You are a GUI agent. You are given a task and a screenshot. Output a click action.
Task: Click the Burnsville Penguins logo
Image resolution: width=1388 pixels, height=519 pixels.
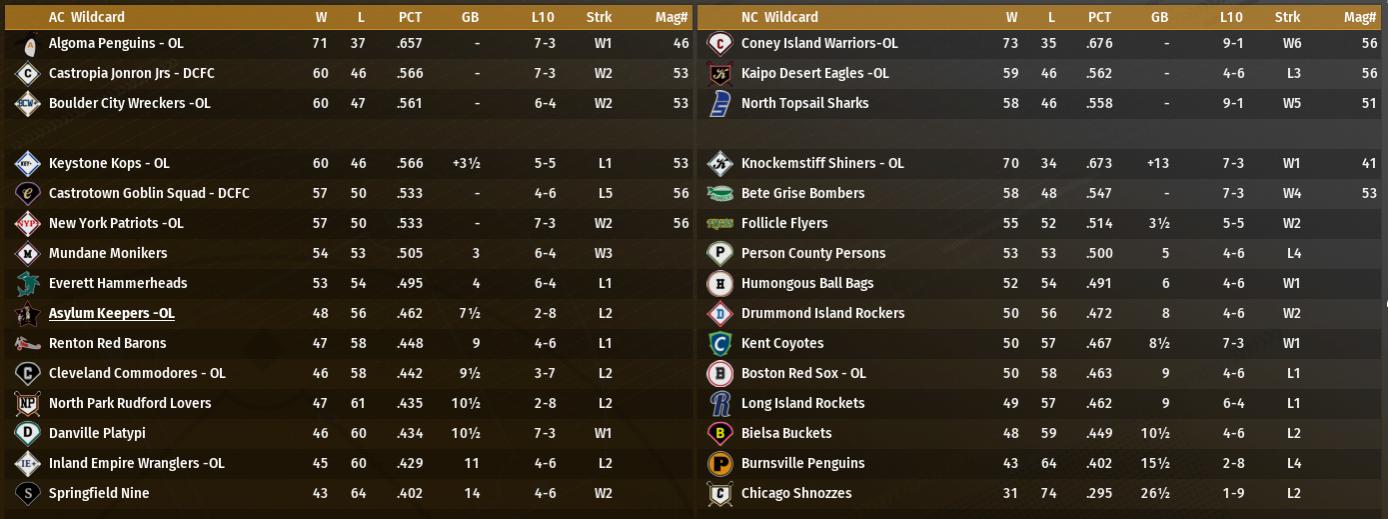719,464
